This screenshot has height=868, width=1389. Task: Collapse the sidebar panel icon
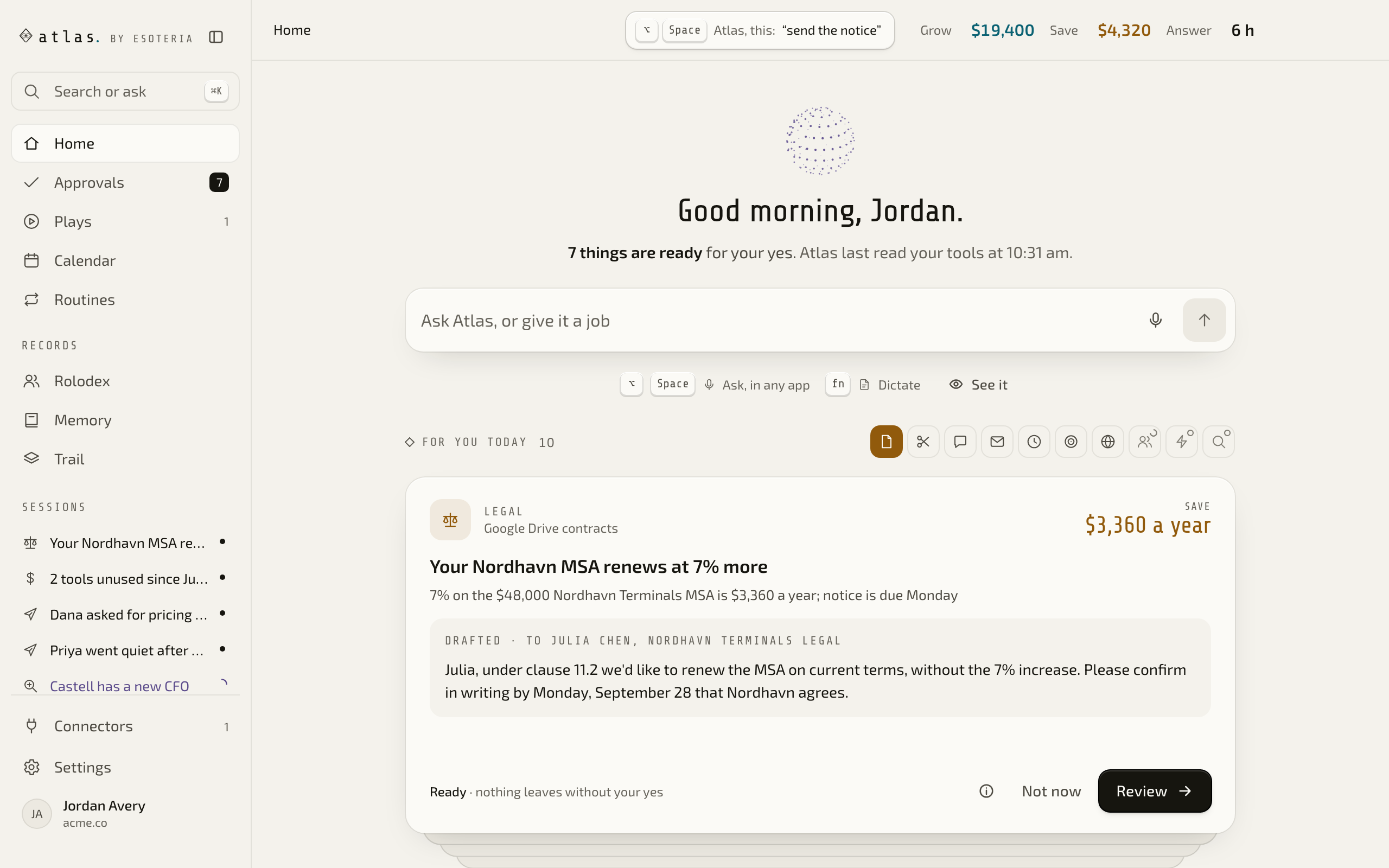coord(216,37)
